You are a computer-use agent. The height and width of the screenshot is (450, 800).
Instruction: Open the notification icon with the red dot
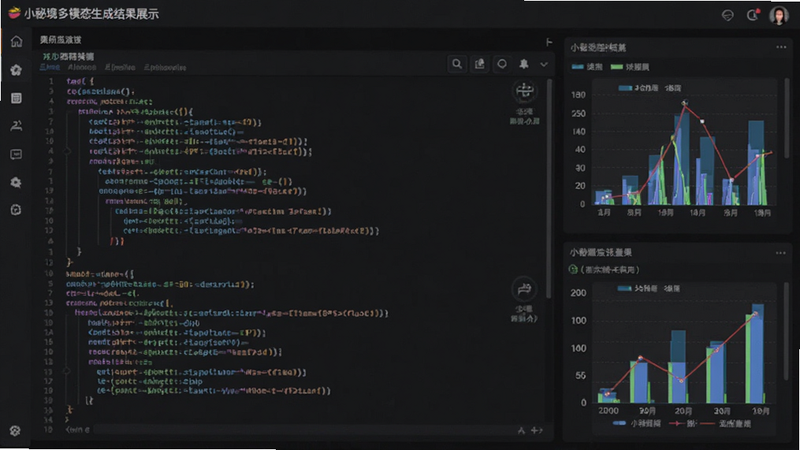pyautogui.click(x=753, y=15)
